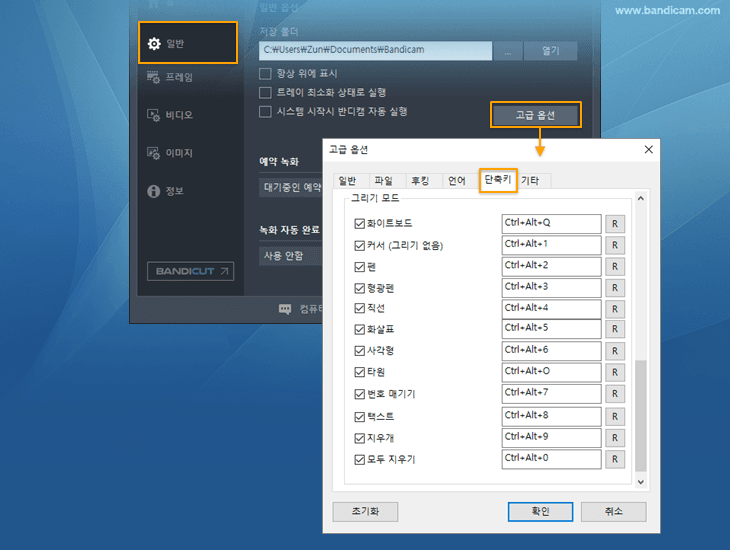
Task: Reset 텍스트 hotkey with R button
Action: click(x=615, y=417)
